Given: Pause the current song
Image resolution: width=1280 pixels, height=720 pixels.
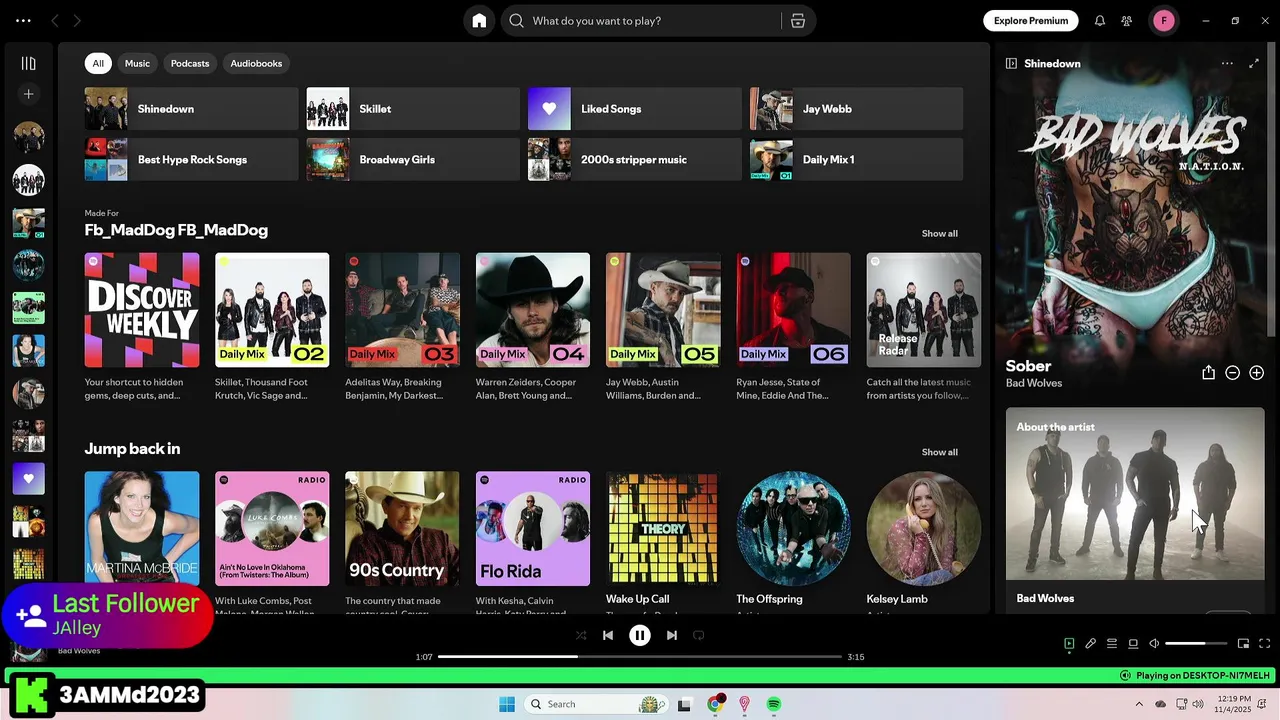Looking at the screenshot, I should click(x=640, y=635).
